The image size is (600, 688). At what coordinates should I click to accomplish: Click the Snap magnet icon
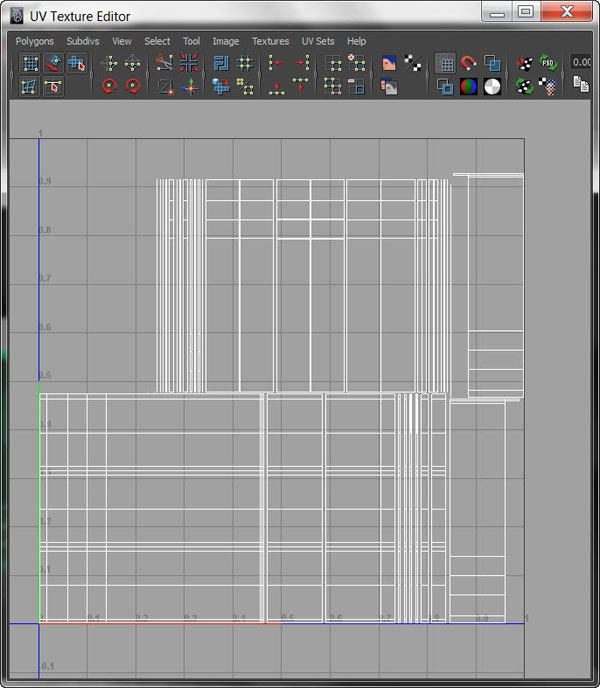pos(469,64)
